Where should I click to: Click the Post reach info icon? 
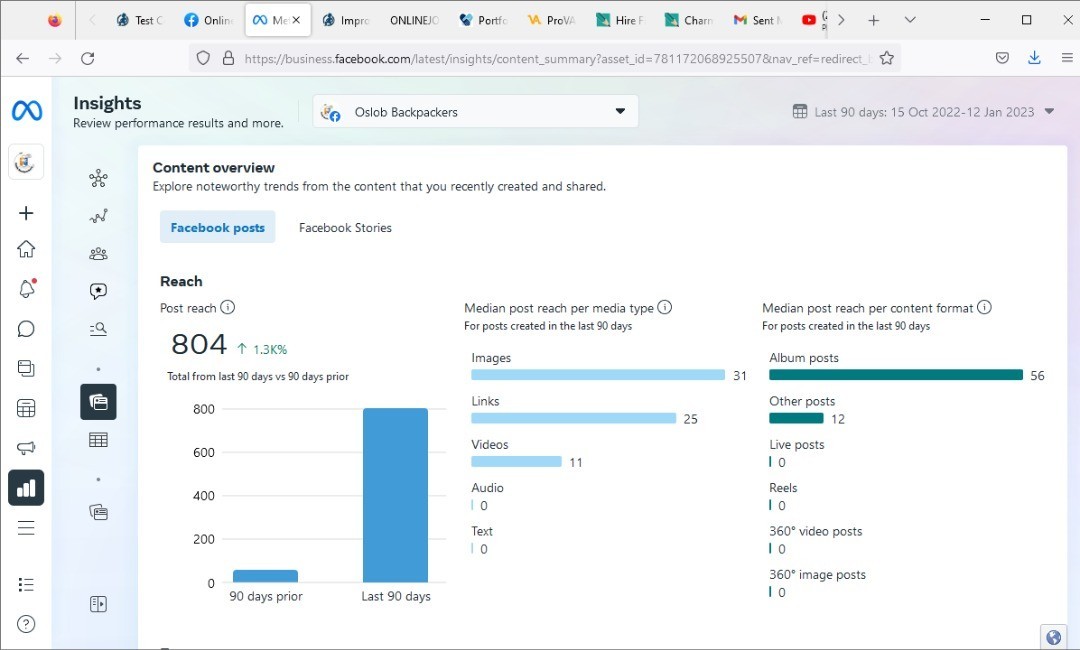227,307
